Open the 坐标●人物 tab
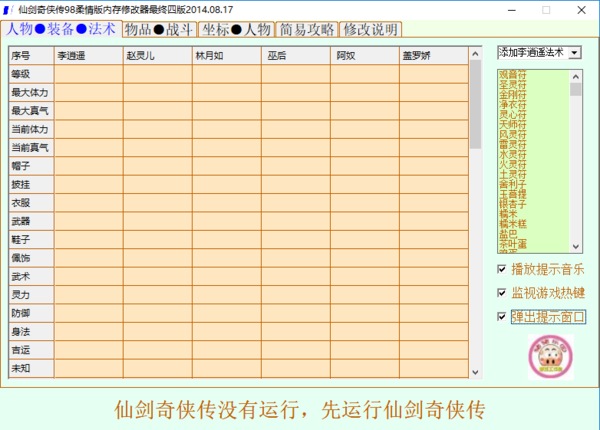 point(236,30)
